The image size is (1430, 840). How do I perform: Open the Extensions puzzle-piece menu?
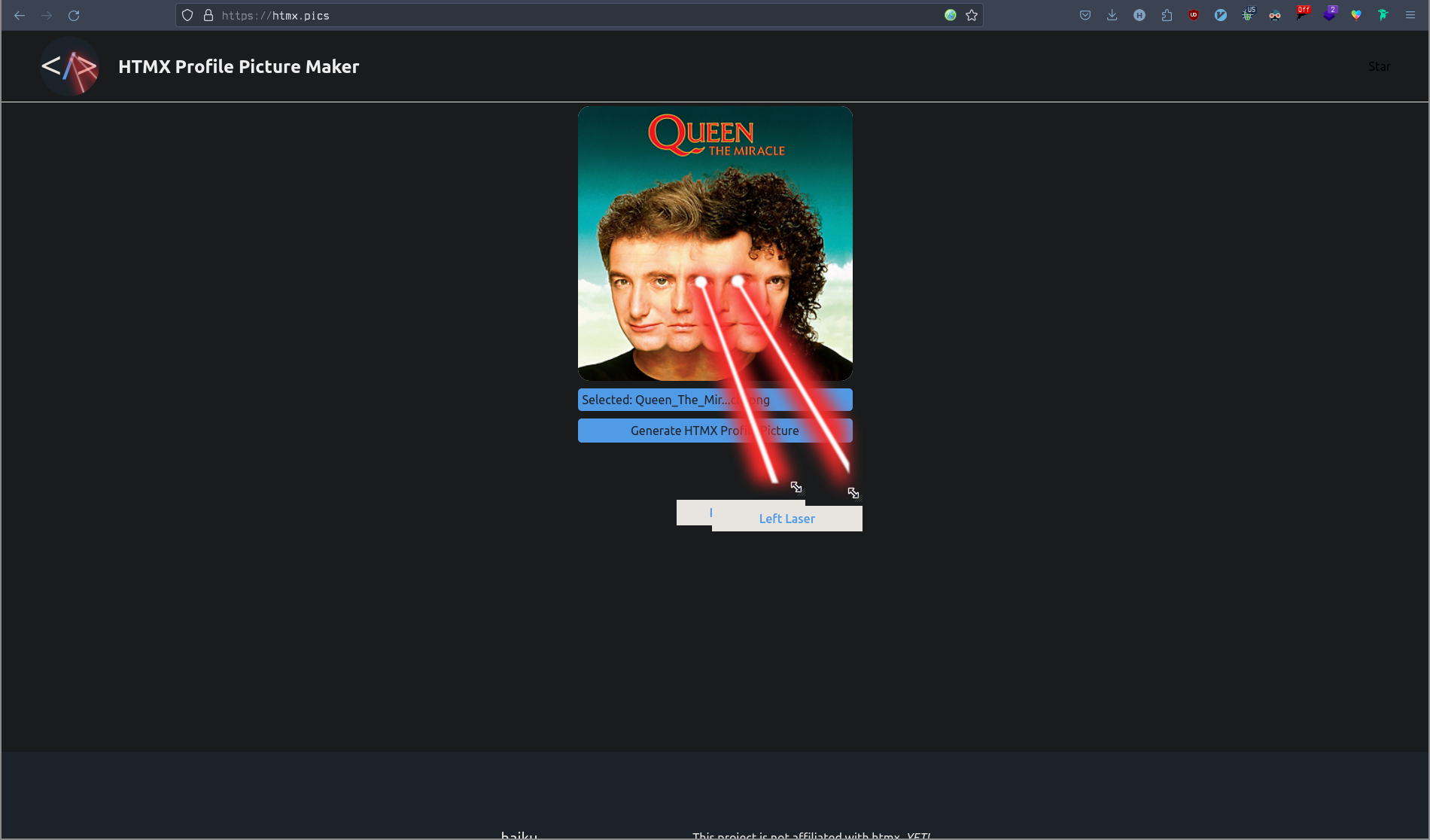point(1167,15)
